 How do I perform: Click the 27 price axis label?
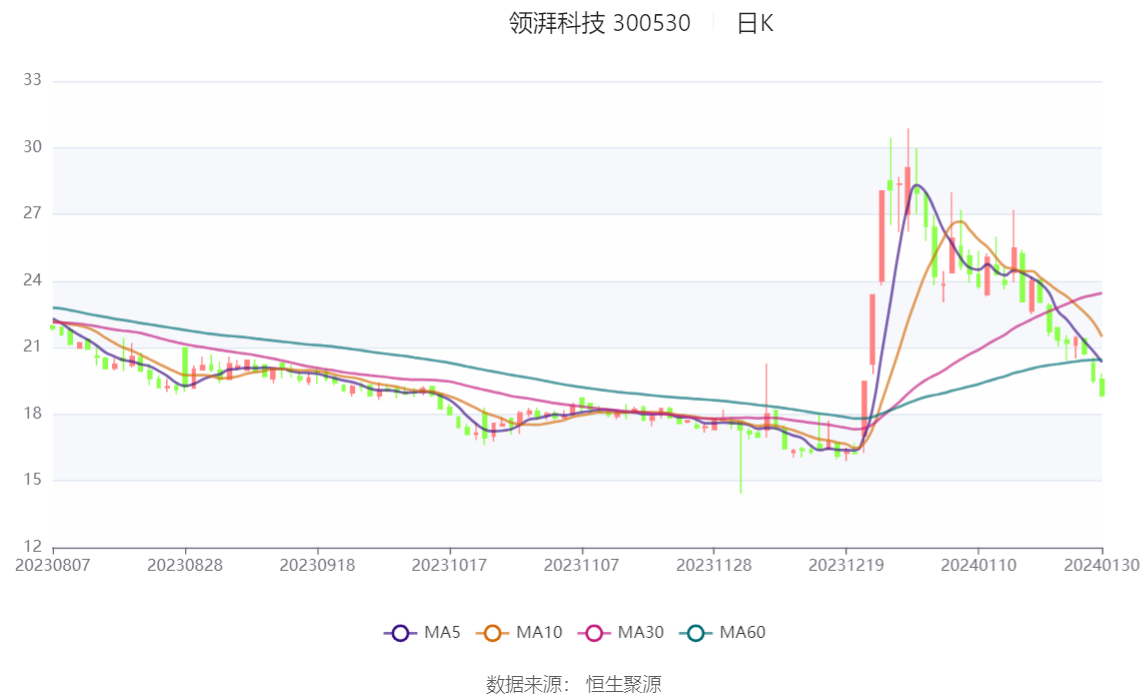pyautogui.click(x=32, y=213)
